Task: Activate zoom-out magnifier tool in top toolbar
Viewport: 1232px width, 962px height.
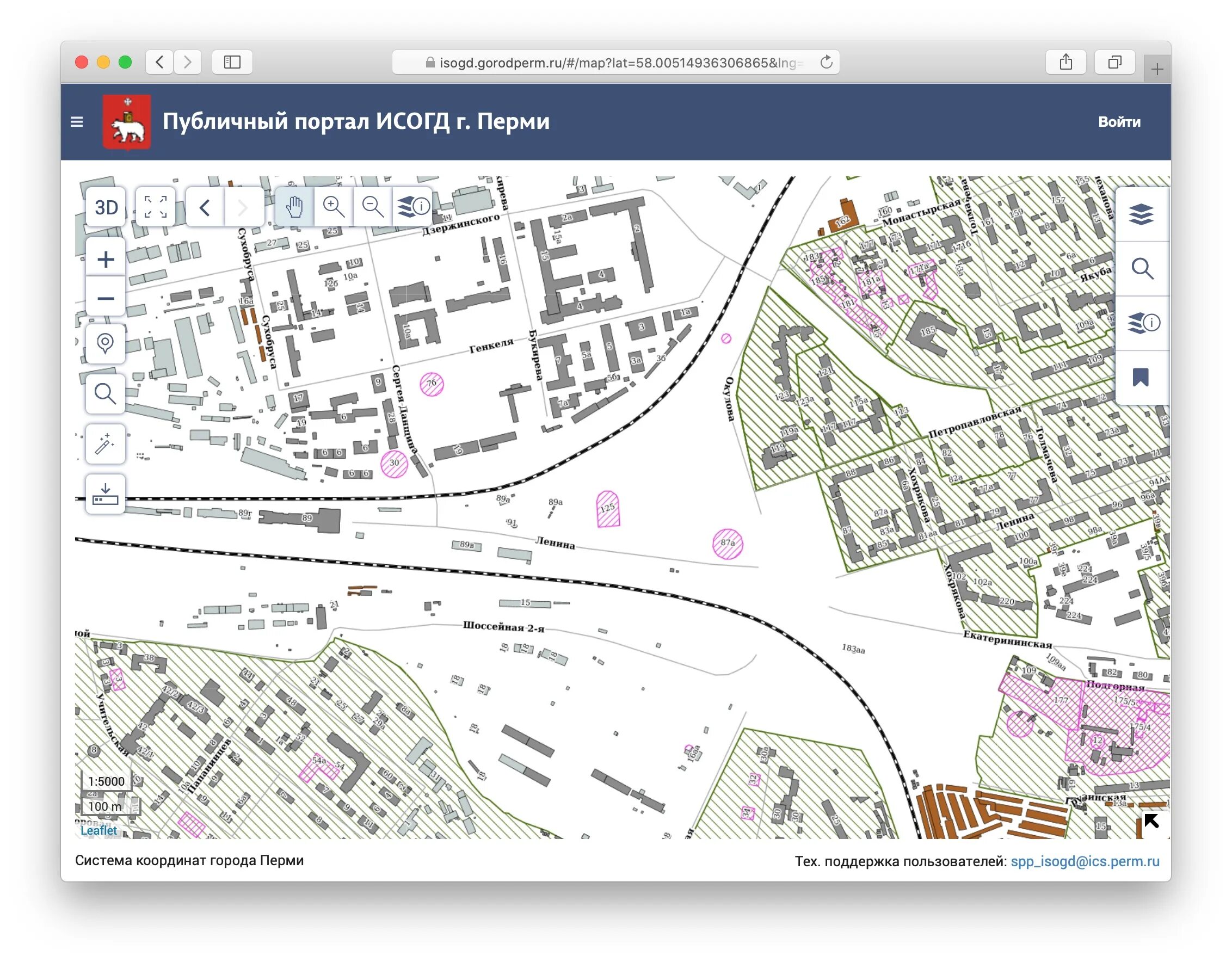Action: (x=372, y=207)
